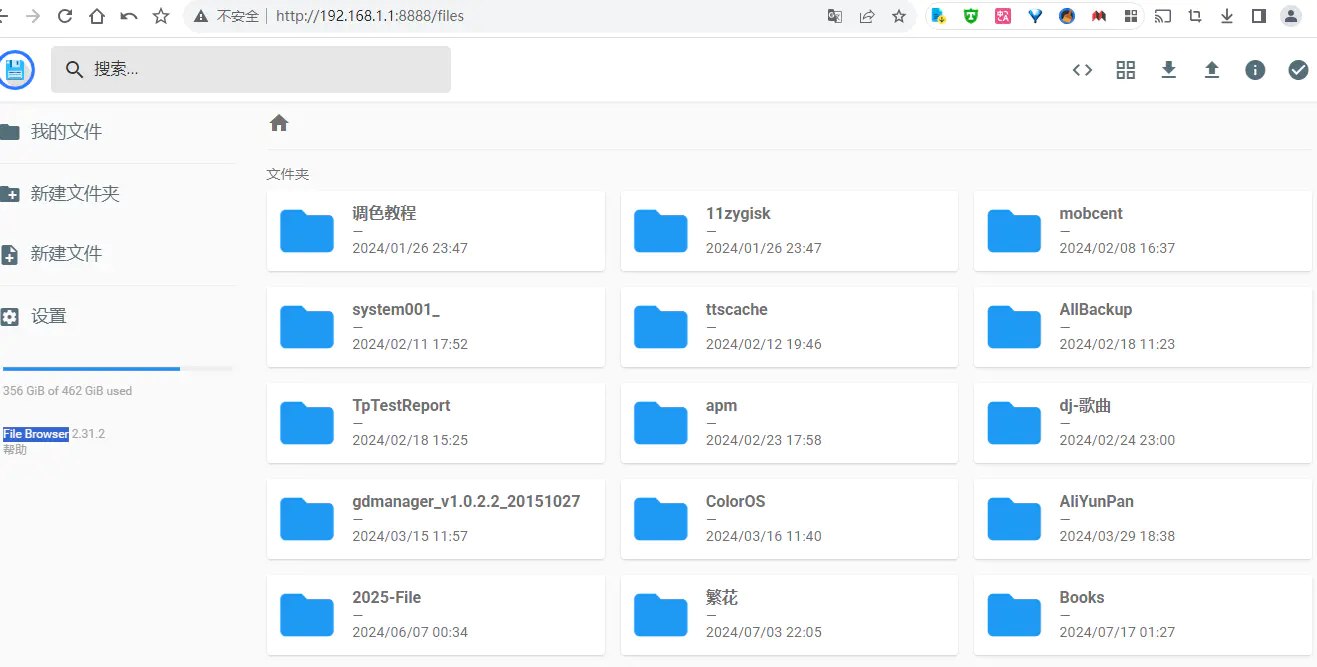Click the 文件夹 section heading
1317x667 pixels.
288,174
